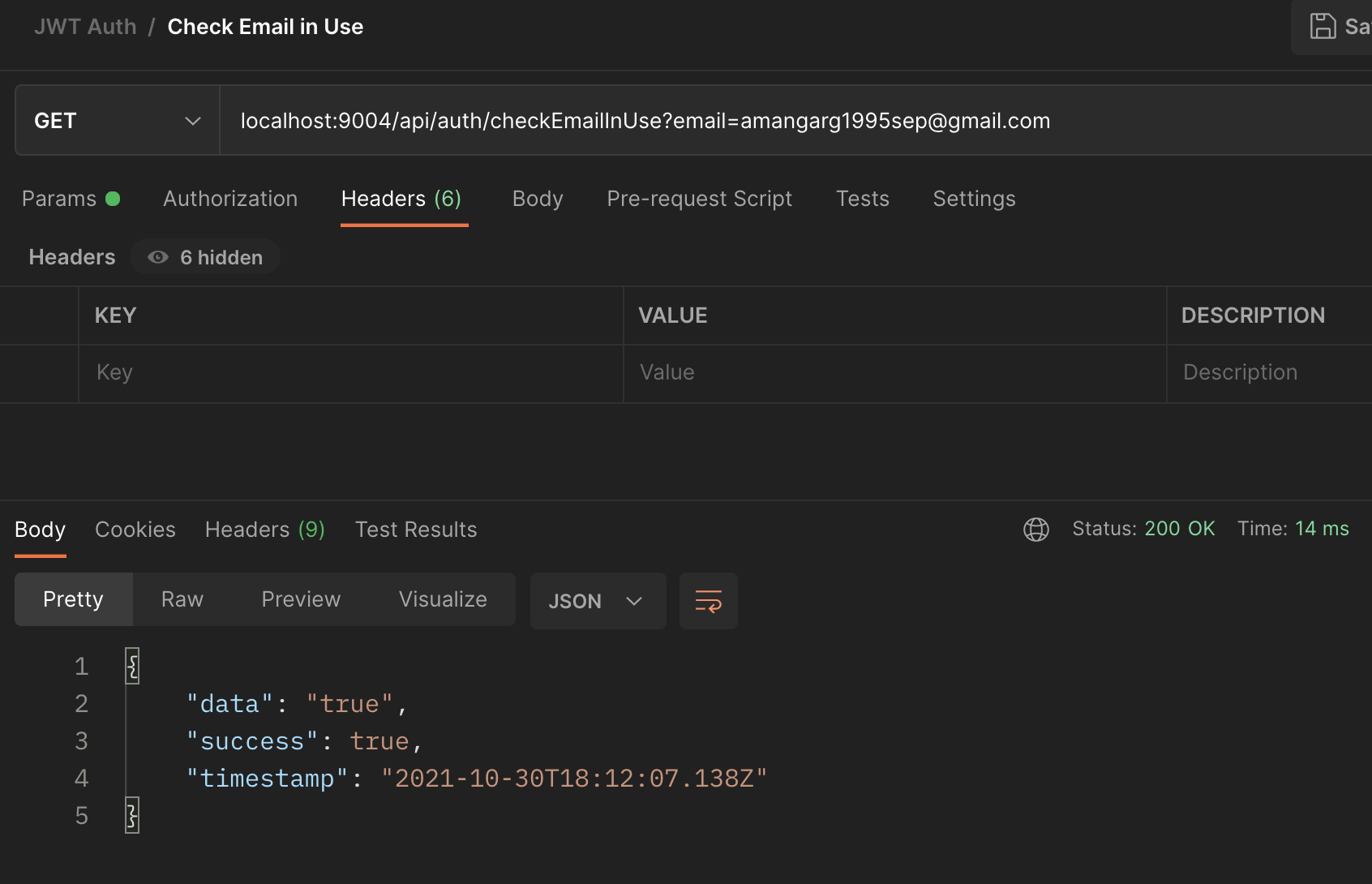The width and height of the screenshot is (1372, 884).
Task: Click the closing brace on line 5
Action: (132, 815)
